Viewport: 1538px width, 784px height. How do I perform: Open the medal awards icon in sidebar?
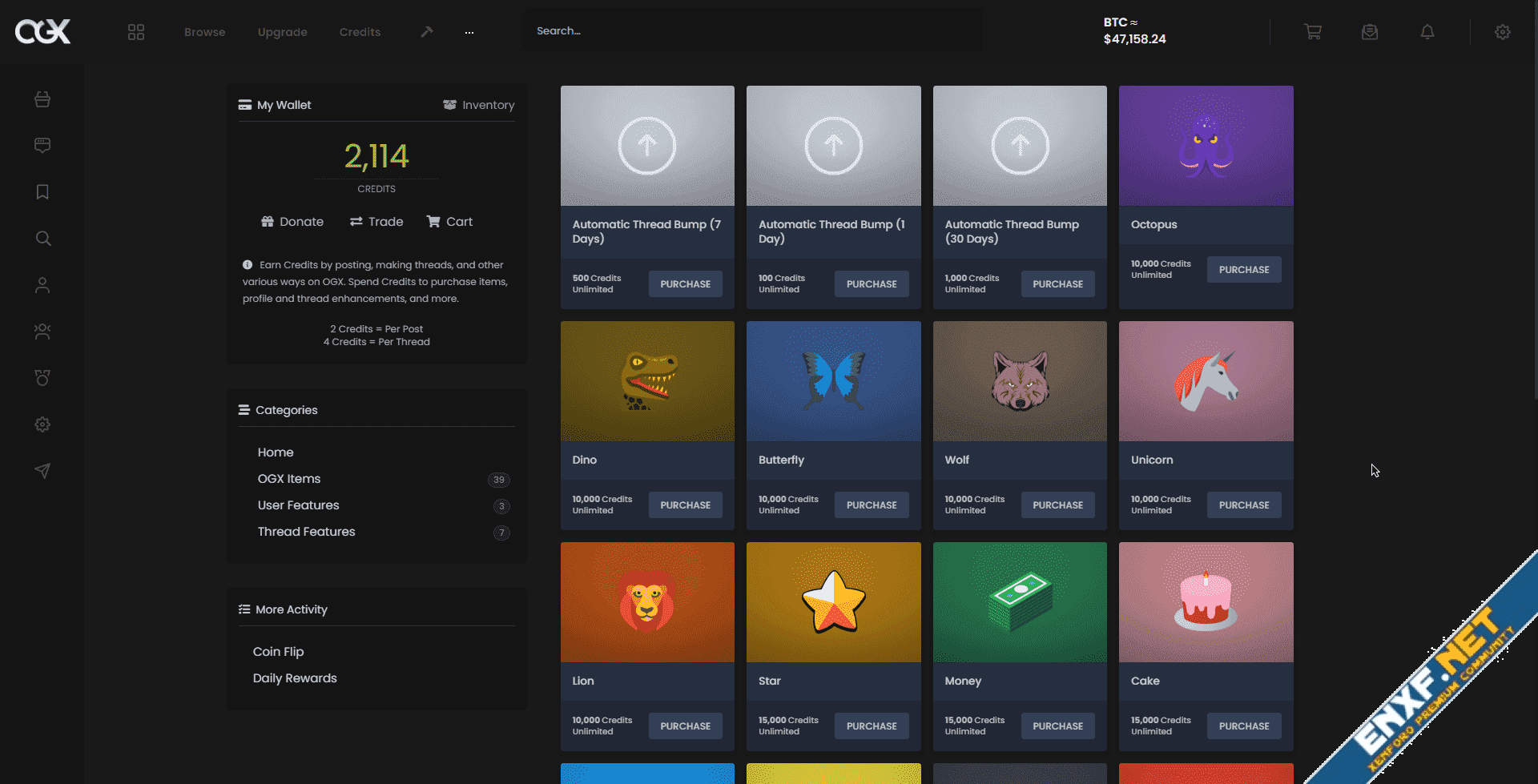point(42,378)
